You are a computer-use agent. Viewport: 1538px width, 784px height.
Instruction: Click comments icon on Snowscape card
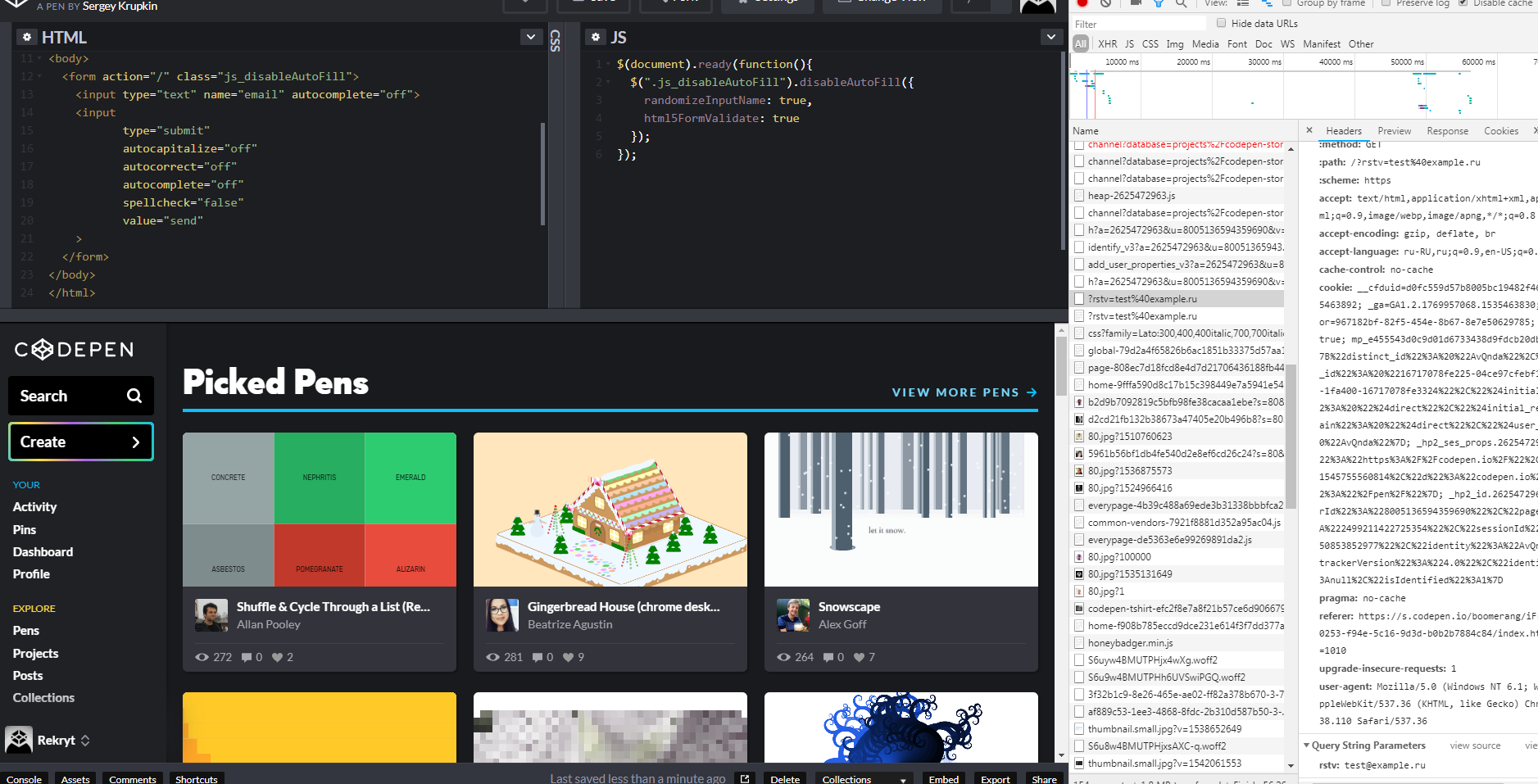click(828, 657)
